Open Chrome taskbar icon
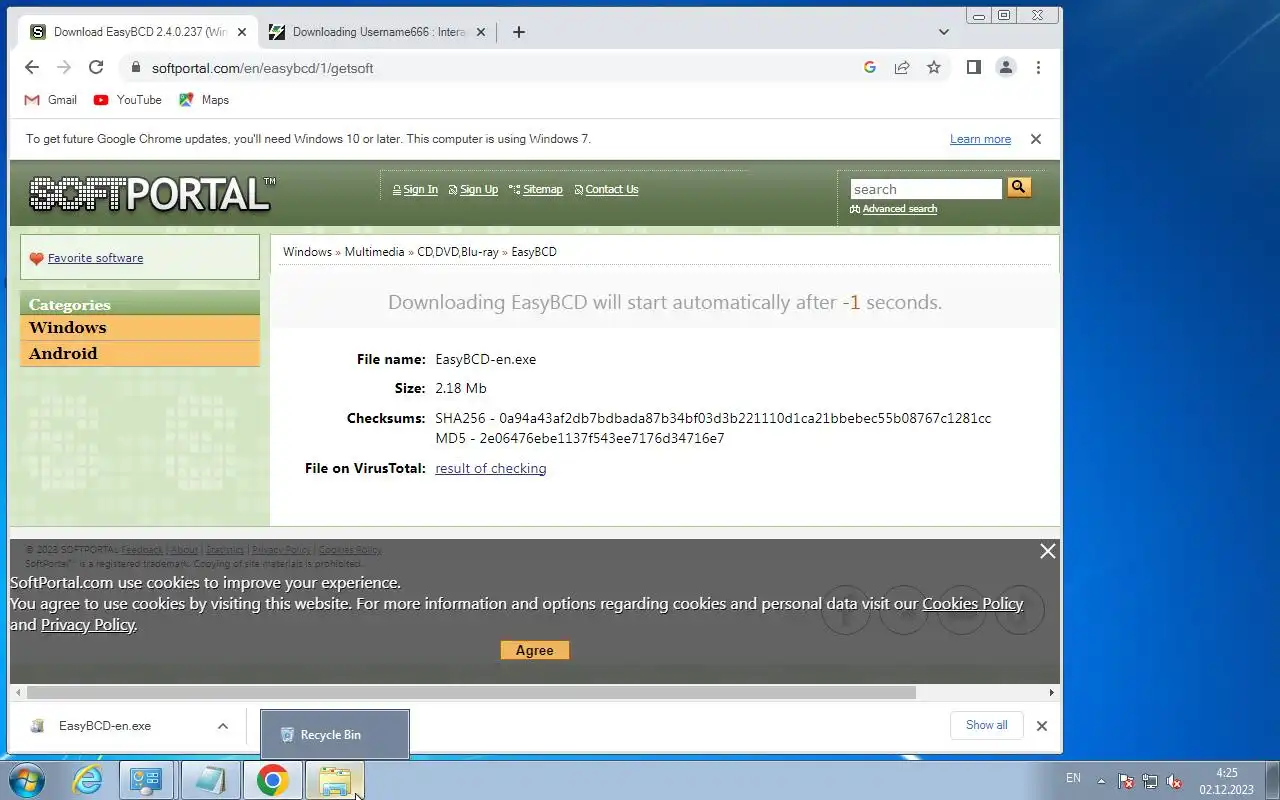The image size is (1280, 800). [272, 780]
